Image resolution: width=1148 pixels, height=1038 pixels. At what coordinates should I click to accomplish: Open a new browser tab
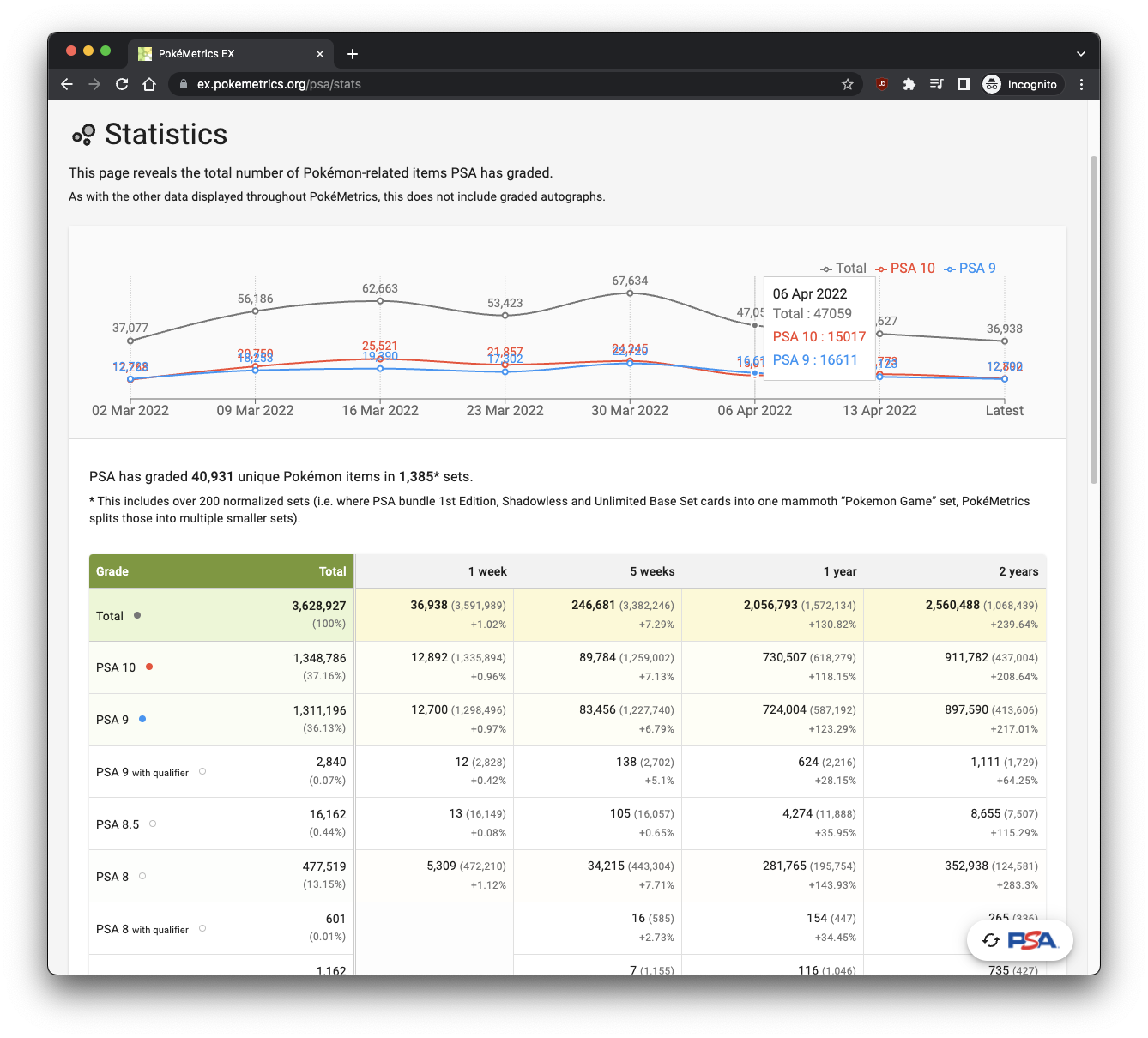pos(353,54)
